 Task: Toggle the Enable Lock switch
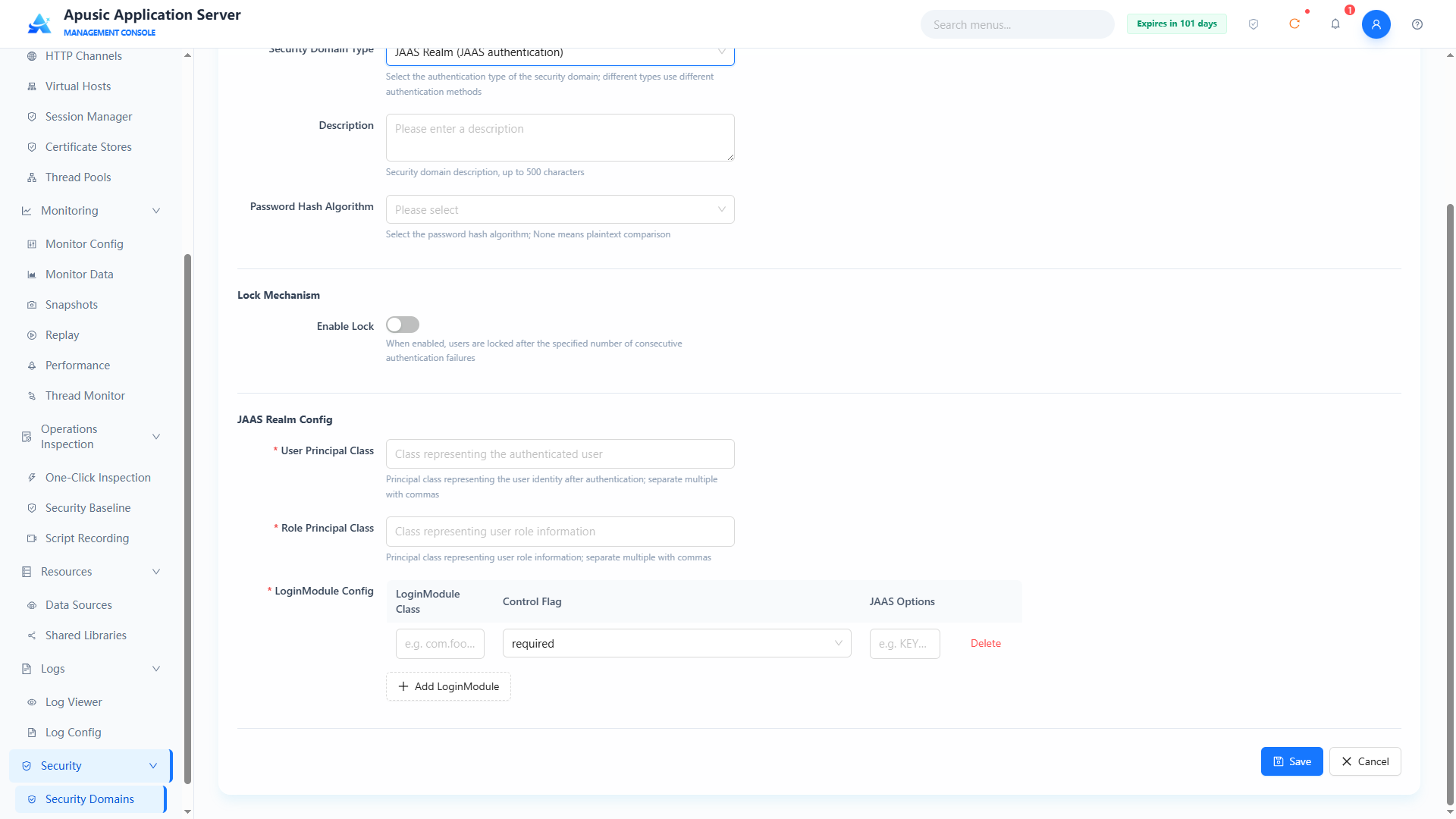pos(403,325)
